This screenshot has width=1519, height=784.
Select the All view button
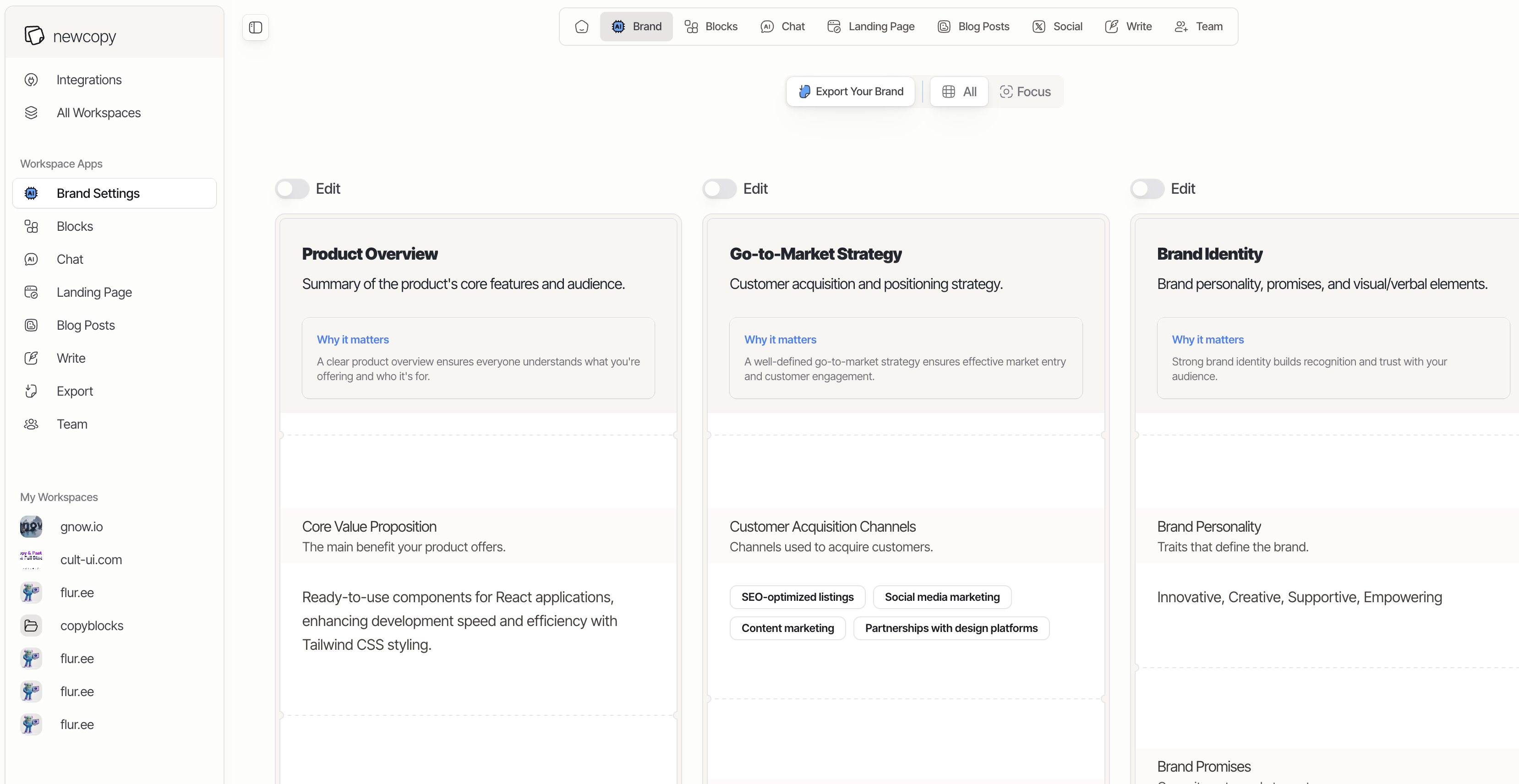coord(959,92)
